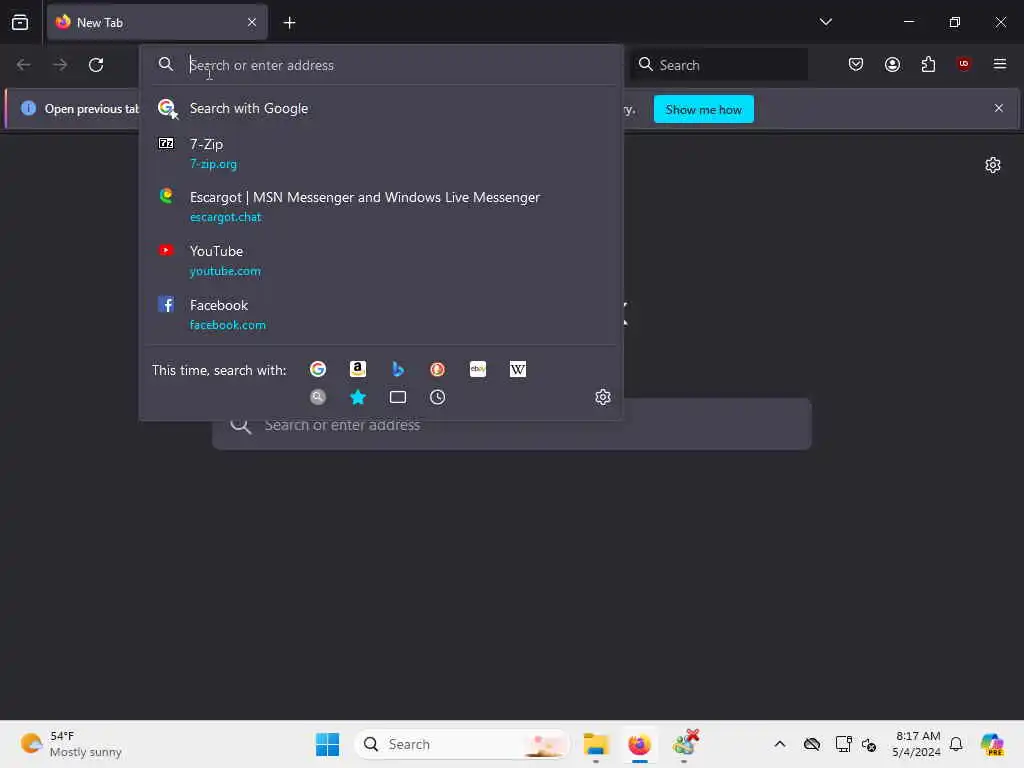The width and height of the screenshot is (1024, 768).
Task: Personalize new tab with gear icon
Action: point(993,165)
